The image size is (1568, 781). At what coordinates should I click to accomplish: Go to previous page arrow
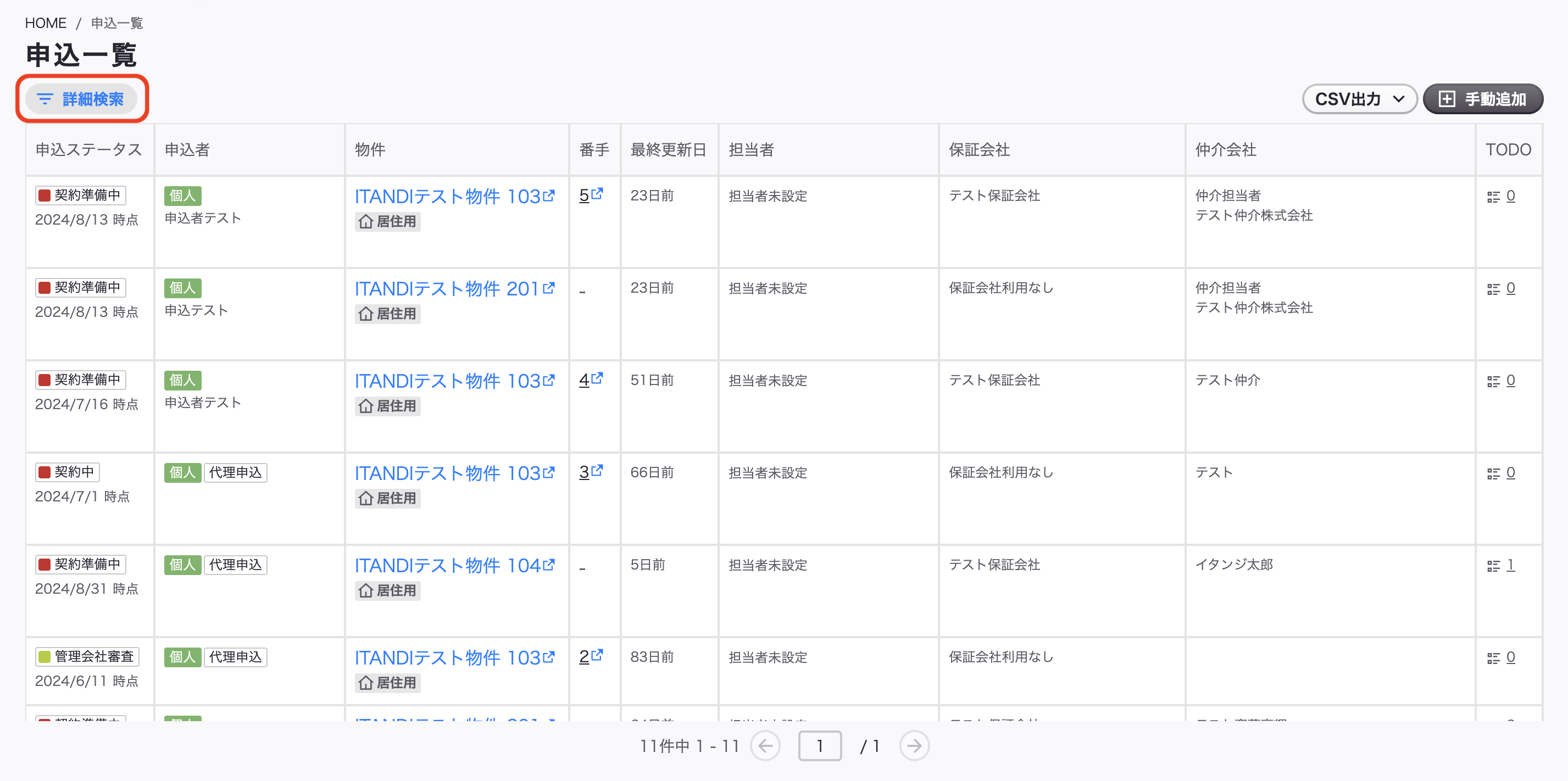tap(765, 746)
